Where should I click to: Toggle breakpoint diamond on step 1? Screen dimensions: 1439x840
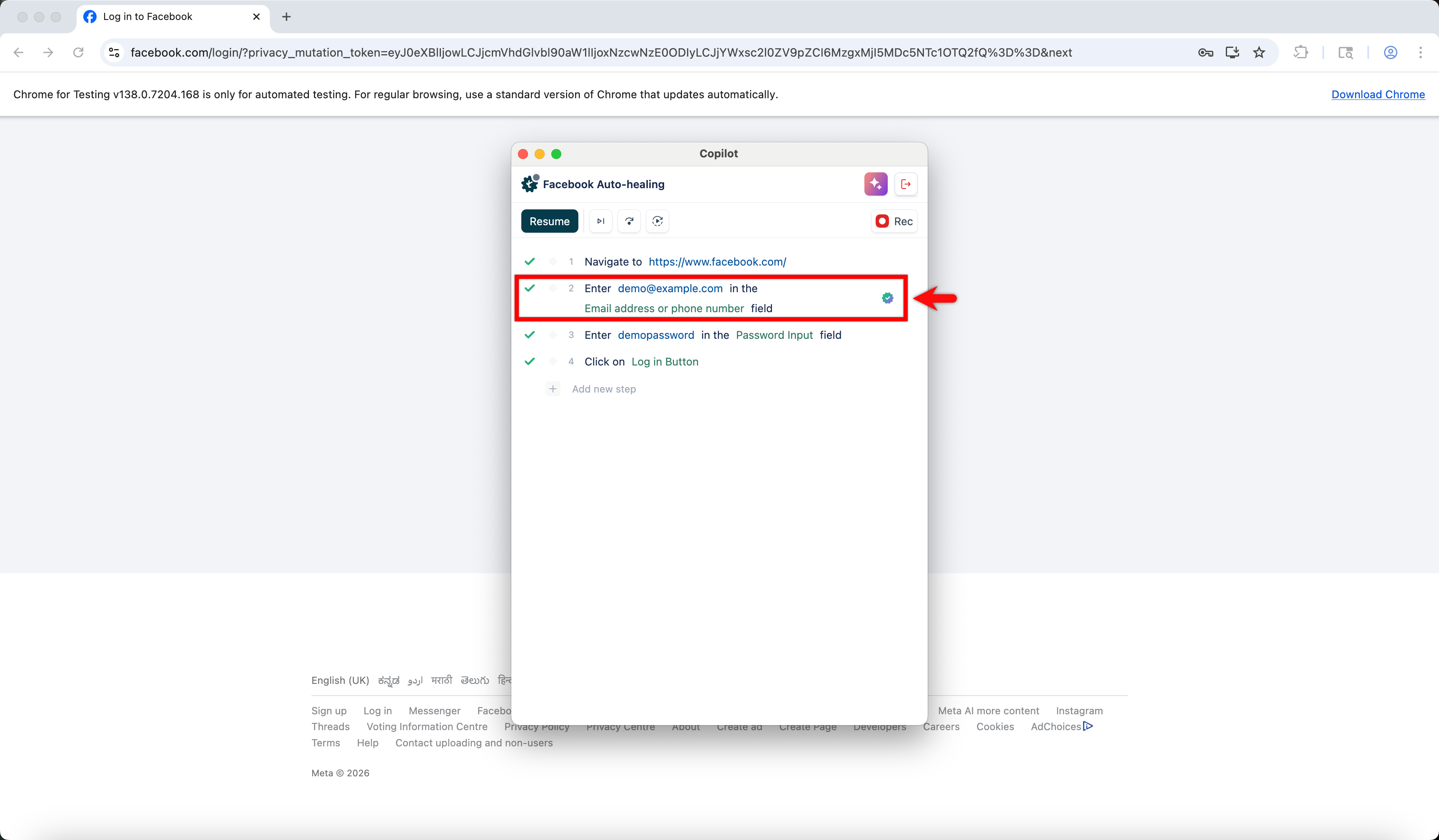point(553,261)
